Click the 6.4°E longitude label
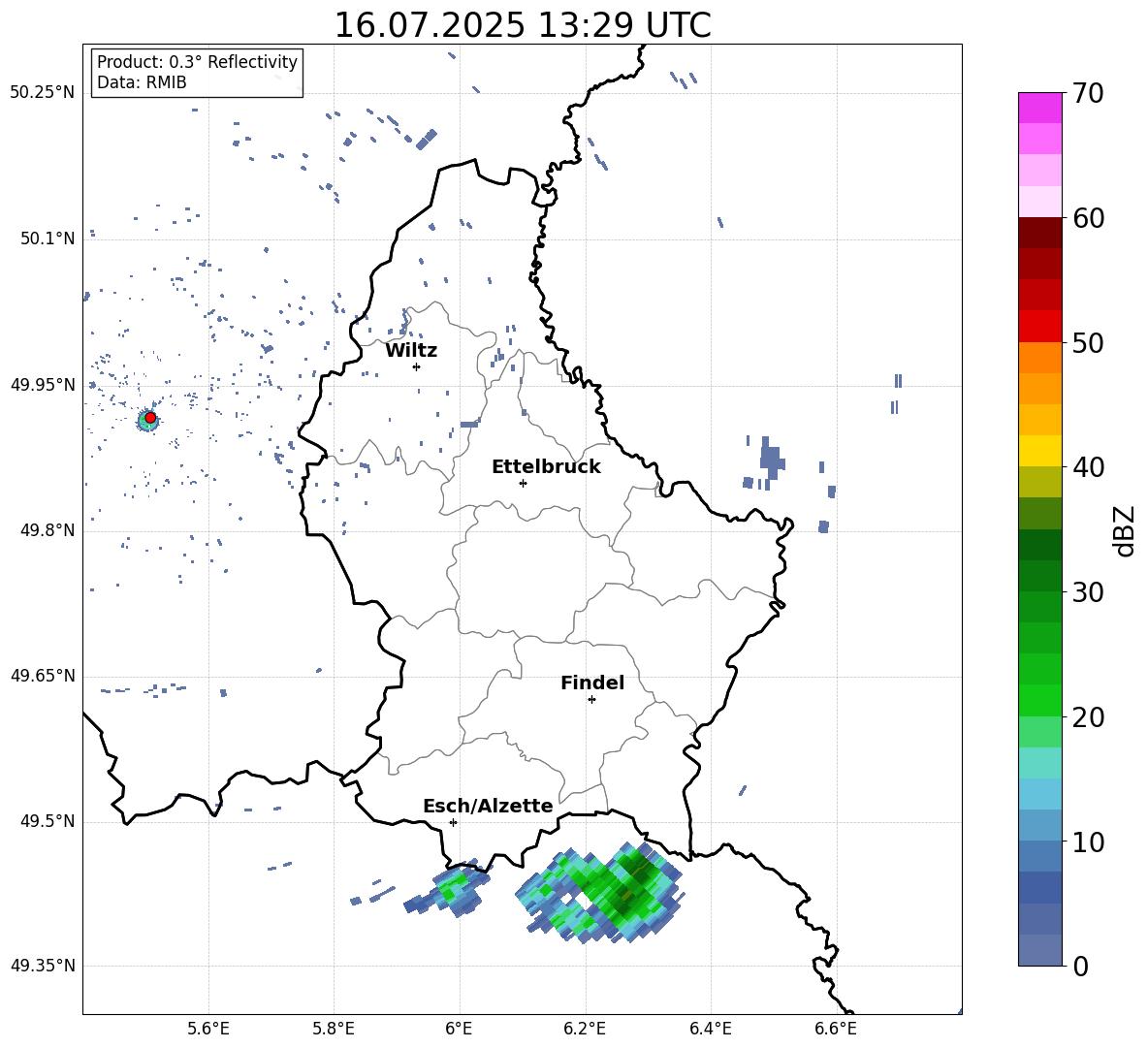The image size is (1148, 1048). (x=710, y=1029)
